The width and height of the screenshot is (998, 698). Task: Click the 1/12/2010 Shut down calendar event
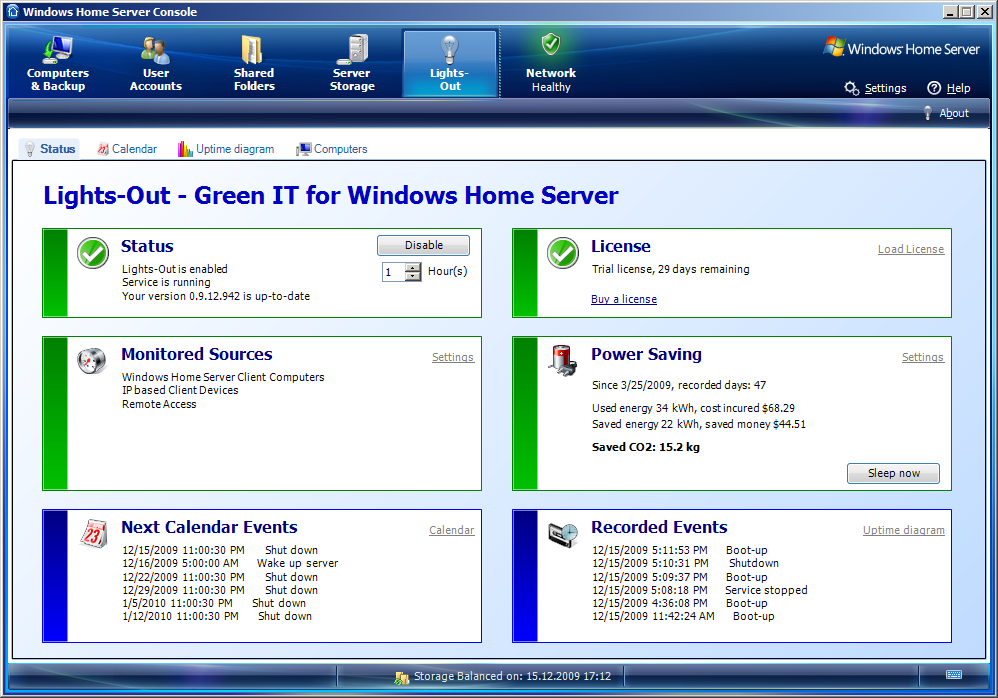point(217,616)
